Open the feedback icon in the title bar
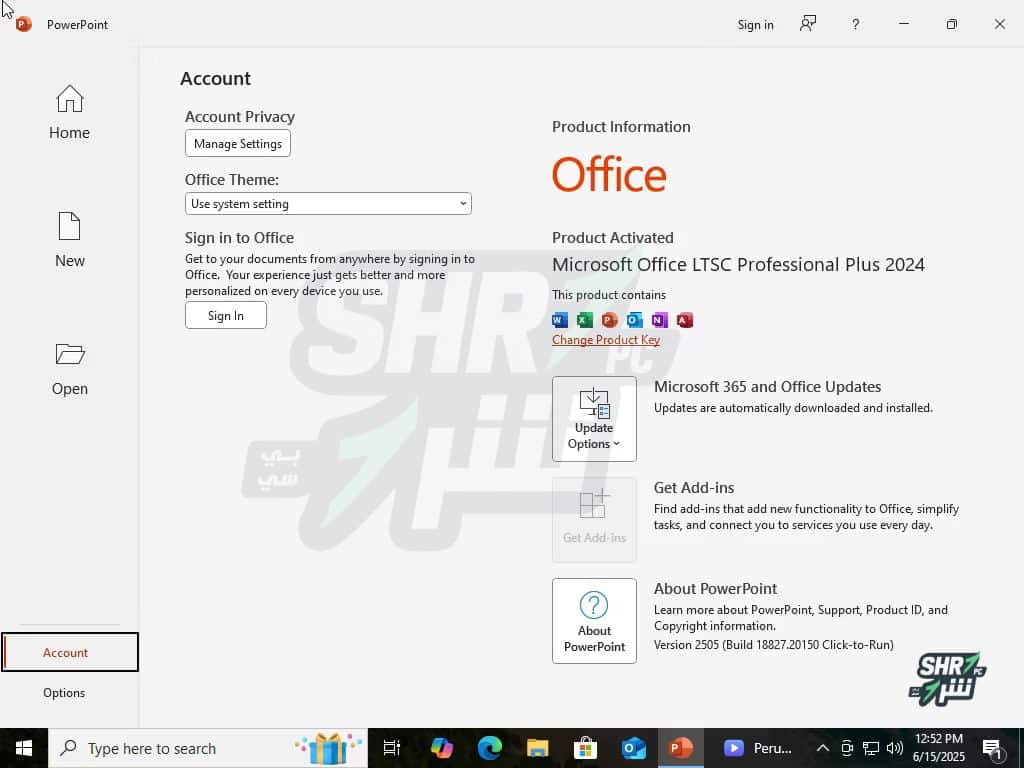The width and height of the screenshot is (1024, 768). tap(808, 24)
